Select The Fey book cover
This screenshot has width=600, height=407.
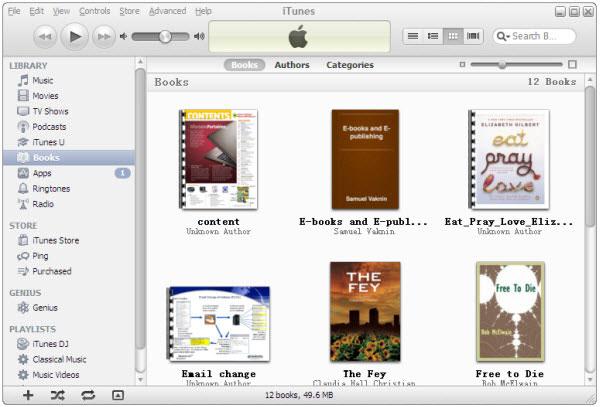(x=365, y=311)
